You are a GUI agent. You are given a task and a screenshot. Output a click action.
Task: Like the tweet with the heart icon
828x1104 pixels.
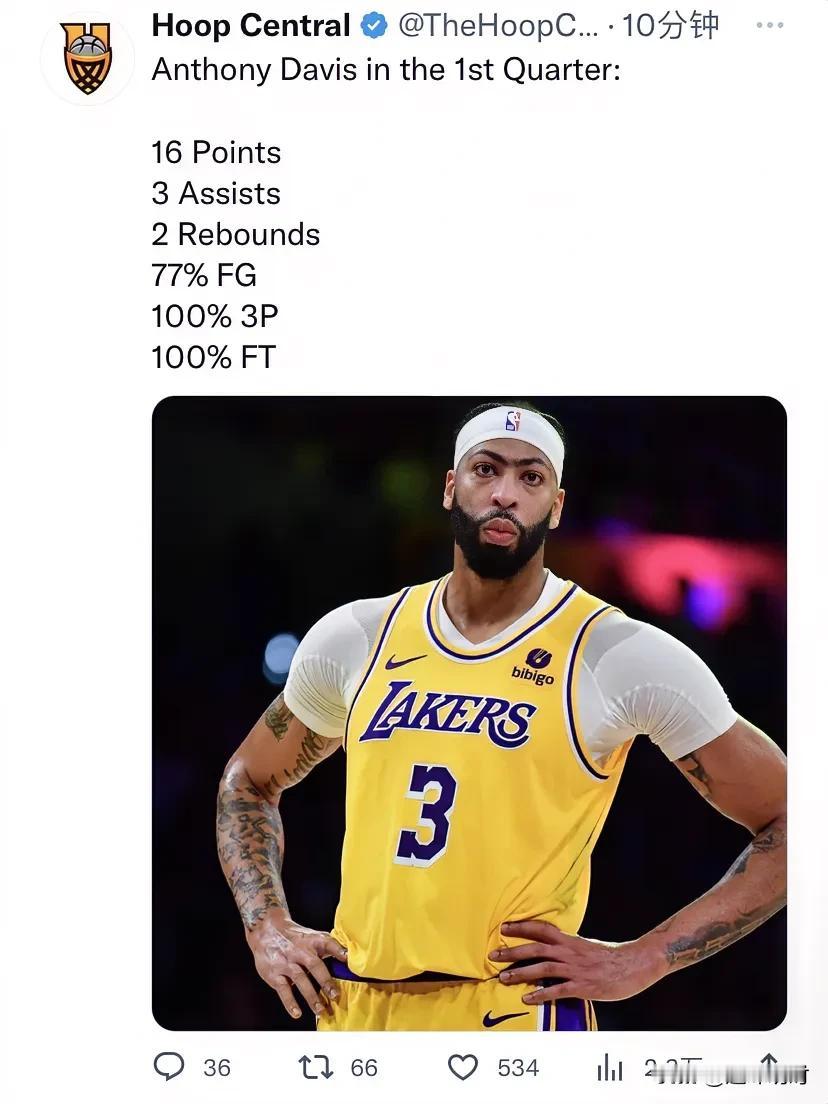coord(463,1067)
